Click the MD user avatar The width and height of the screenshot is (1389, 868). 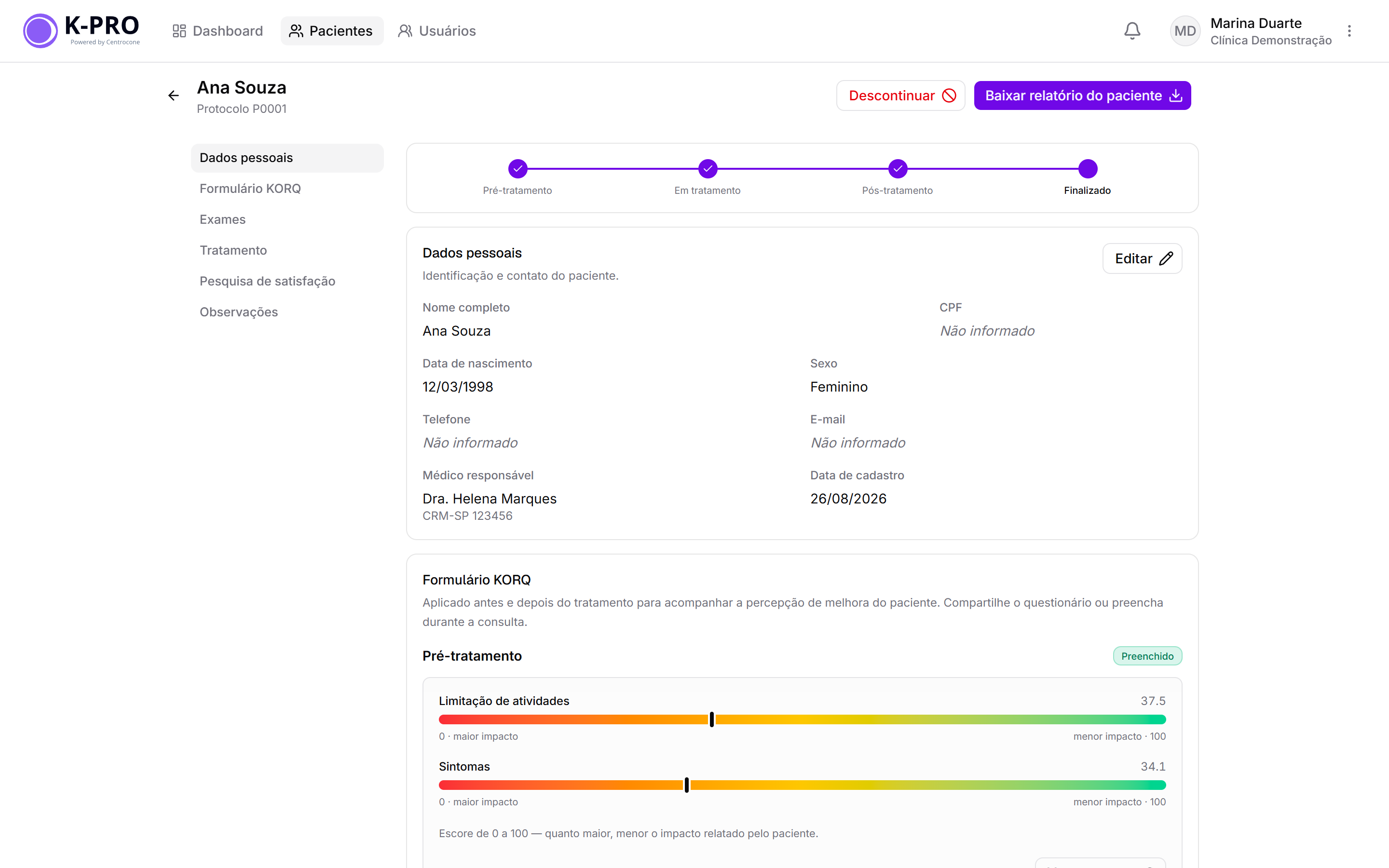point(1185,31)
